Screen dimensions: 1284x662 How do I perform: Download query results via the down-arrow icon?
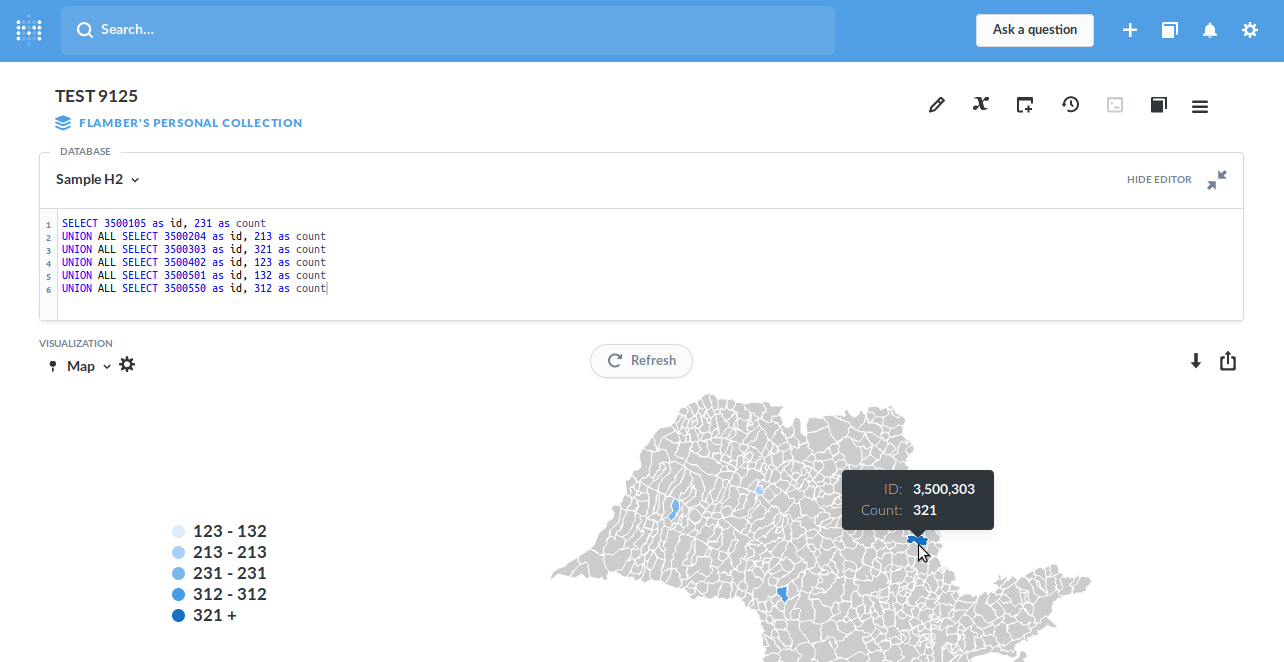tap(1195, 361)
